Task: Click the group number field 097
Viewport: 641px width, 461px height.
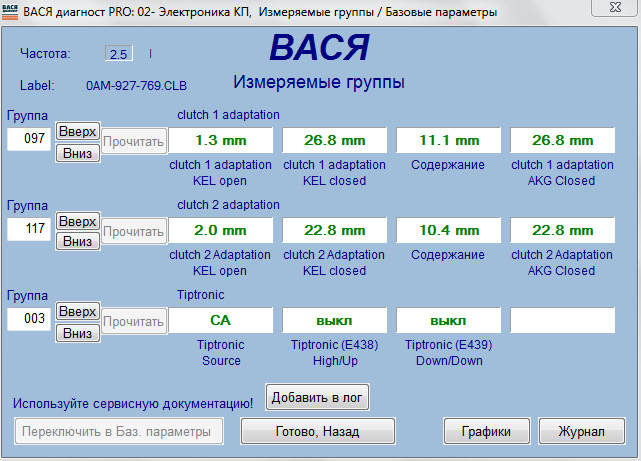Action: [29, 139]
